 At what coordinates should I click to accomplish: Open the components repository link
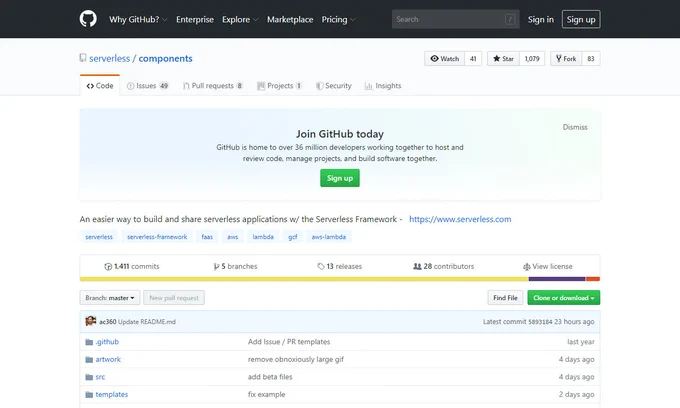[x=165, y=59]
